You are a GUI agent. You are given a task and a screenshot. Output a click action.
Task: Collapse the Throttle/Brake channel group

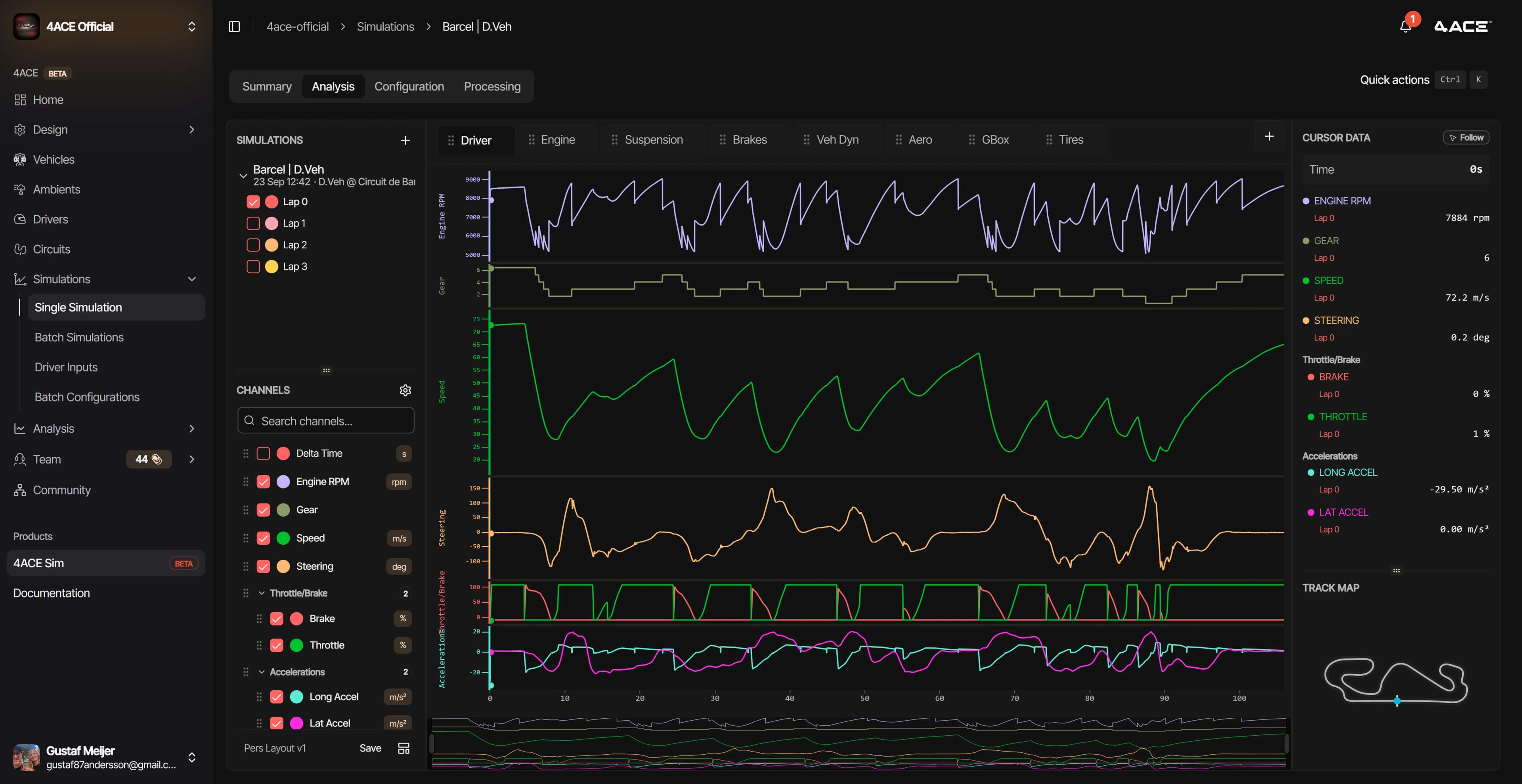pos(262,593)
